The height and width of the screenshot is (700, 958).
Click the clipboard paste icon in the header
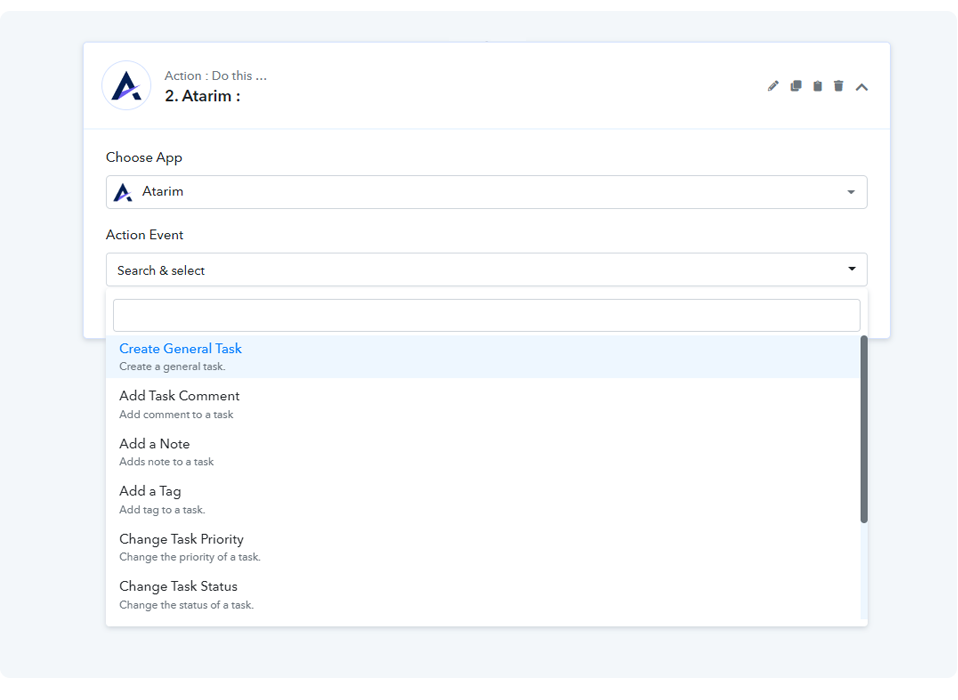coord(817,86)
